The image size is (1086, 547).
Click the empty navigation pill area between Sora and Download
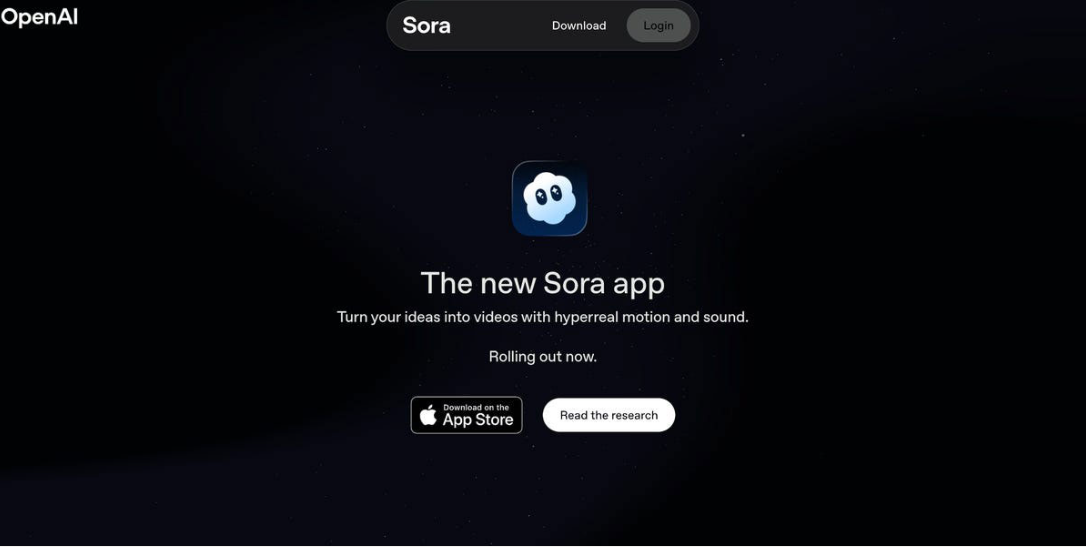pyautogui.click(x=501, y=26)
